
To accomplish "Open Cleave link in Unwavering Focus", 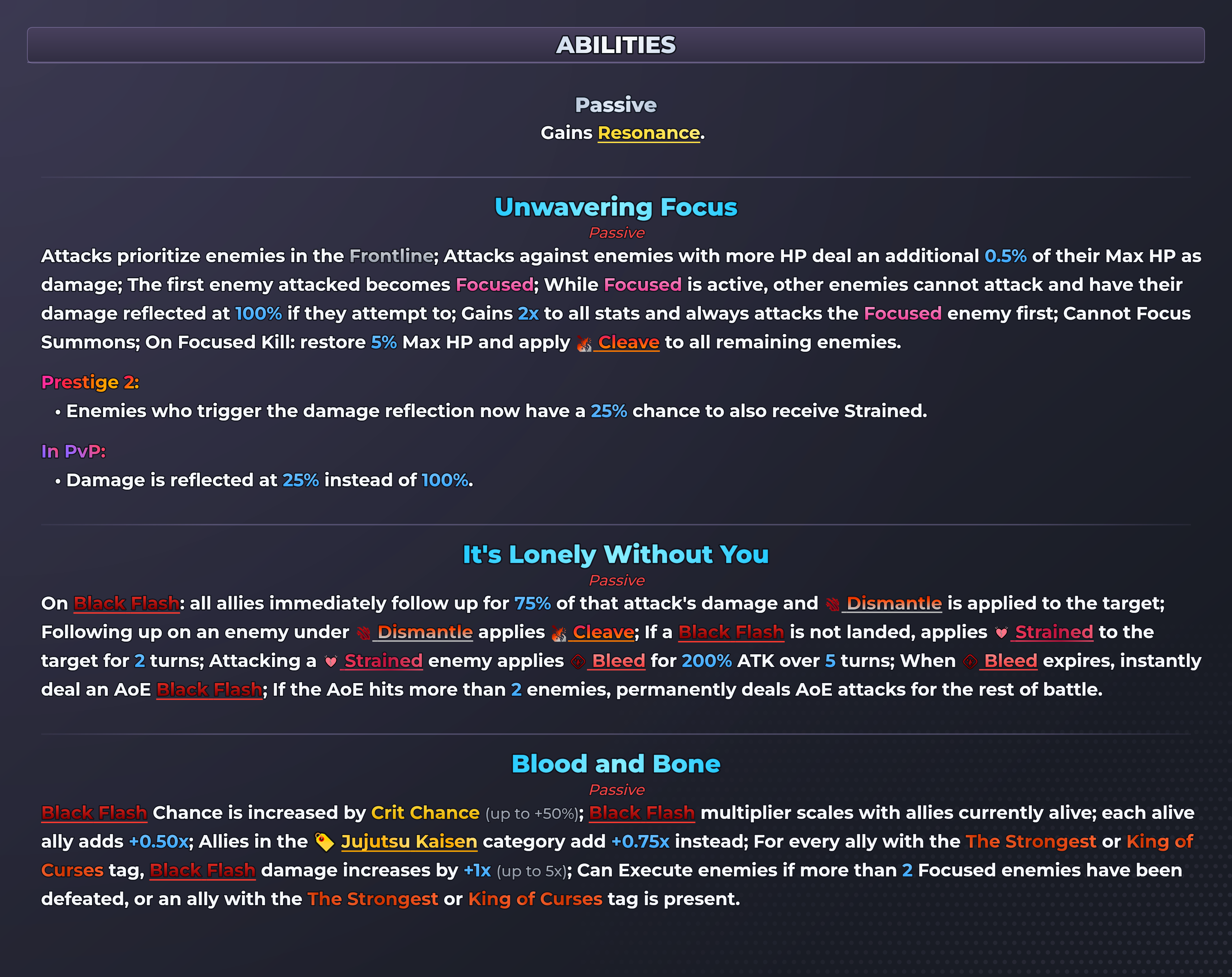I will click(628, 342).
